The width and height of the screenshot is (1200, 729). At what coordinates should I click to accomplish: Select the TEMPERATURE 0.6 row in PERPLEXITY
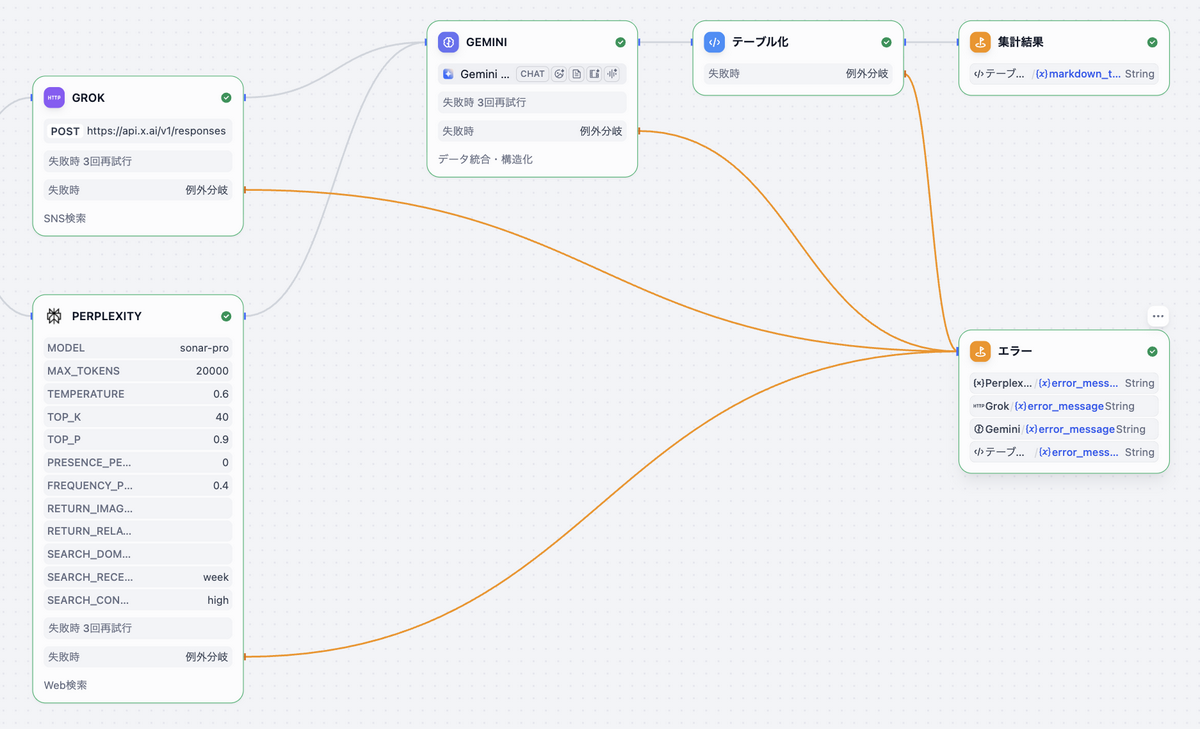[138, 394]
